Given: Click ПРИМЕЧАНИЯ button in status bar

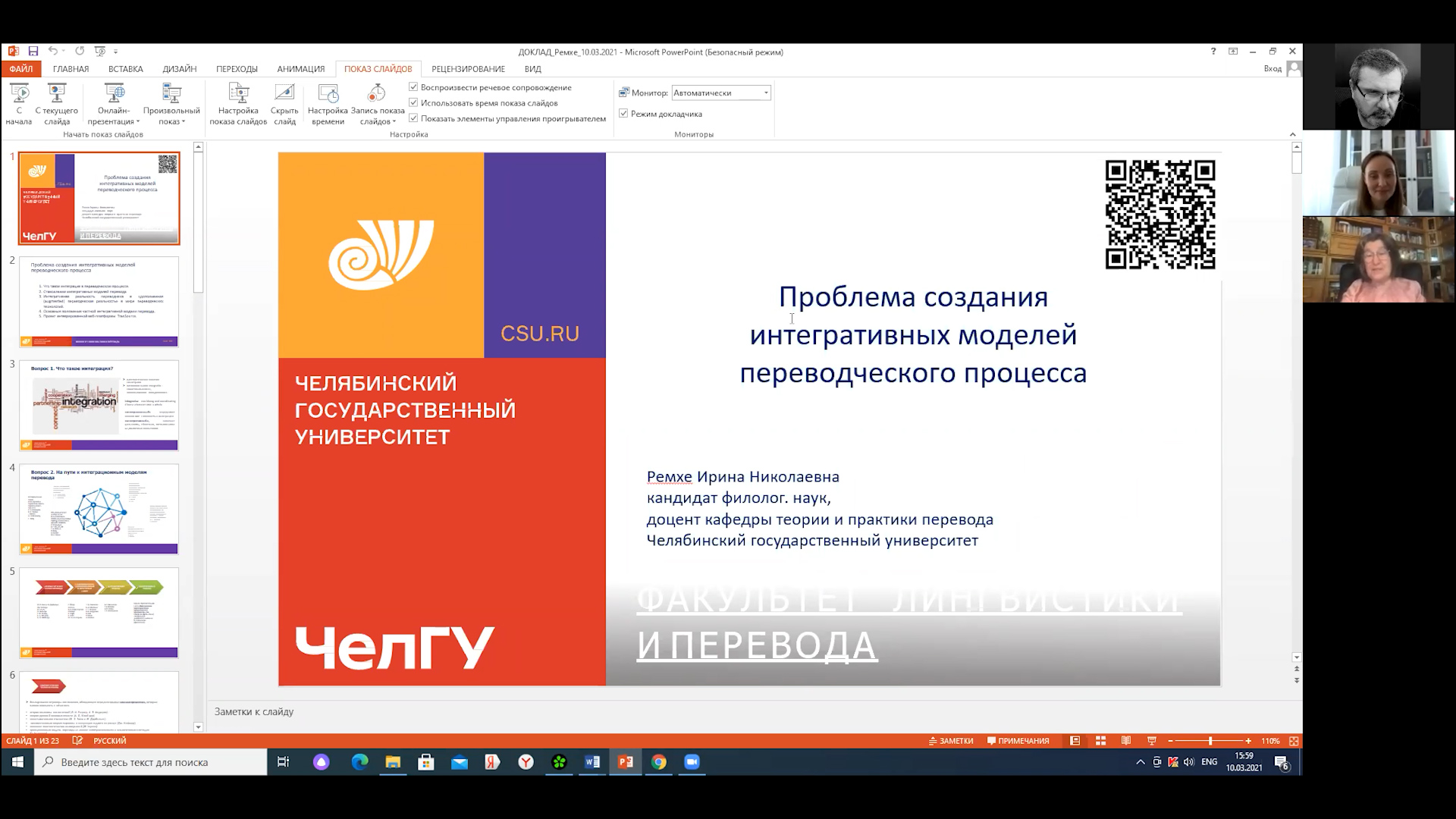Looking at the screenshot, I should click(1018, 741).
